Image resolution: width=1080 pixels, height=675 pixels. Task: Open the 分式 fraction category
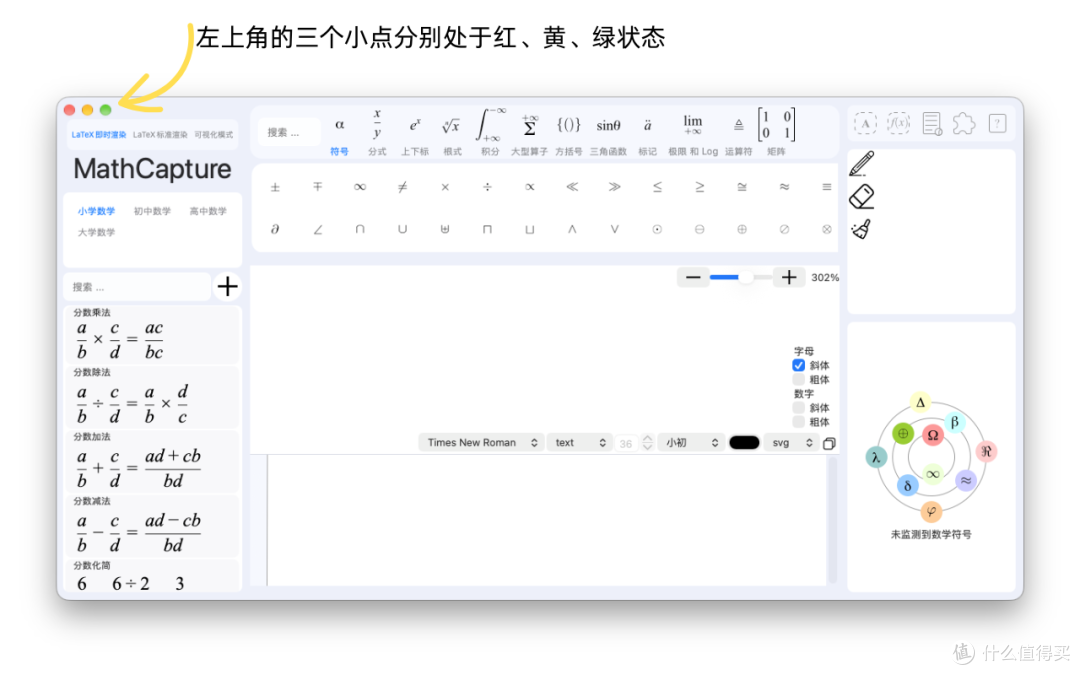pos(377,133)
